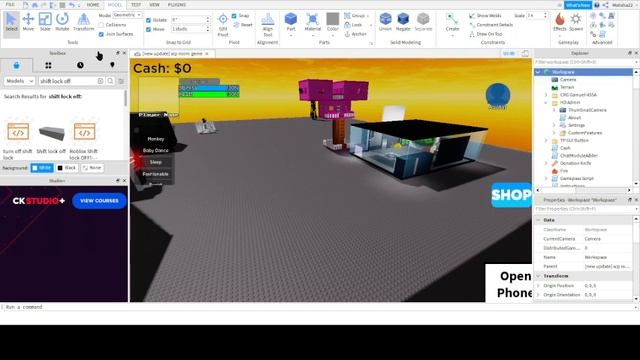Switch to the HOME ribbon tab
The image size is (640, 360).
[93, 5]
